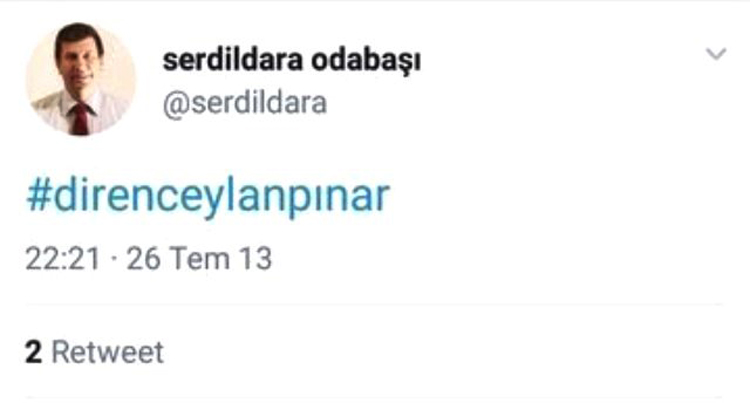Viewport: 750px width, 403px height.
Task: Select the hash symbol of the hashtag
Action: pos(39,196)
